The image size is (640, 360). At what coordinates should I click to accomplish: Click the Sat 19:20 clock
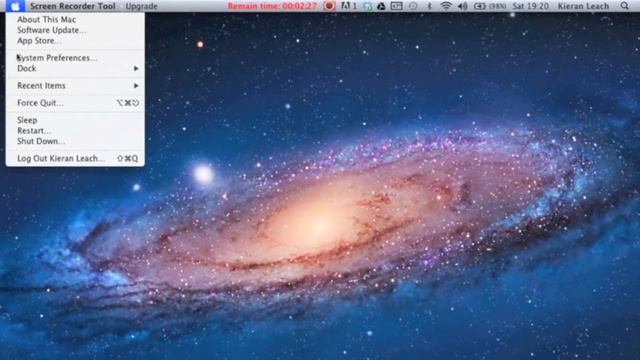[531, 6]
